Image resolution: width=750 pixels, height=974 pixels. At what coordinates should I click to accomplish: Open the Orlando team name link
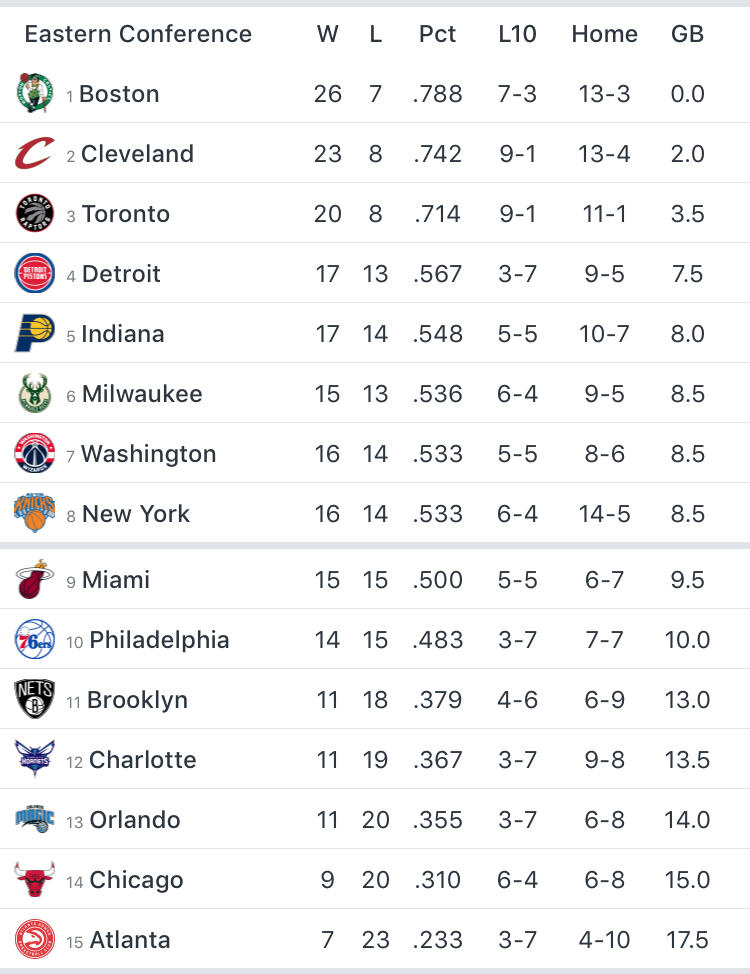tap(135, 820)
